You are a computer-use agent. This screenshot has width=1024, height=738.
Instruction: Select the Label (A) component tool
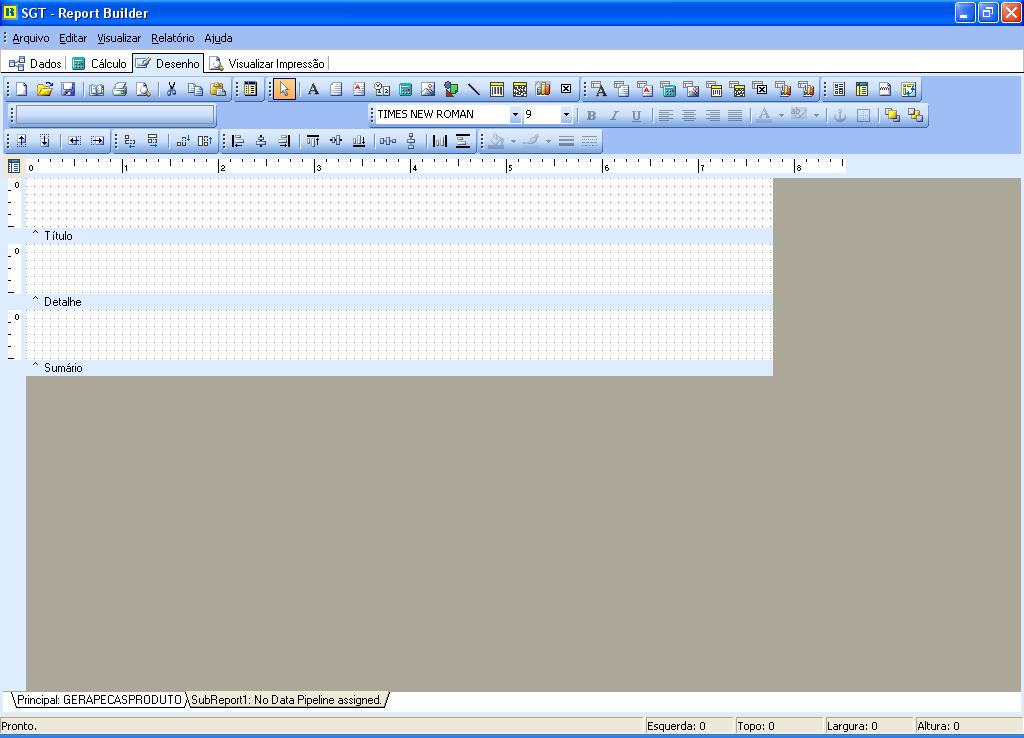(313, 89)
